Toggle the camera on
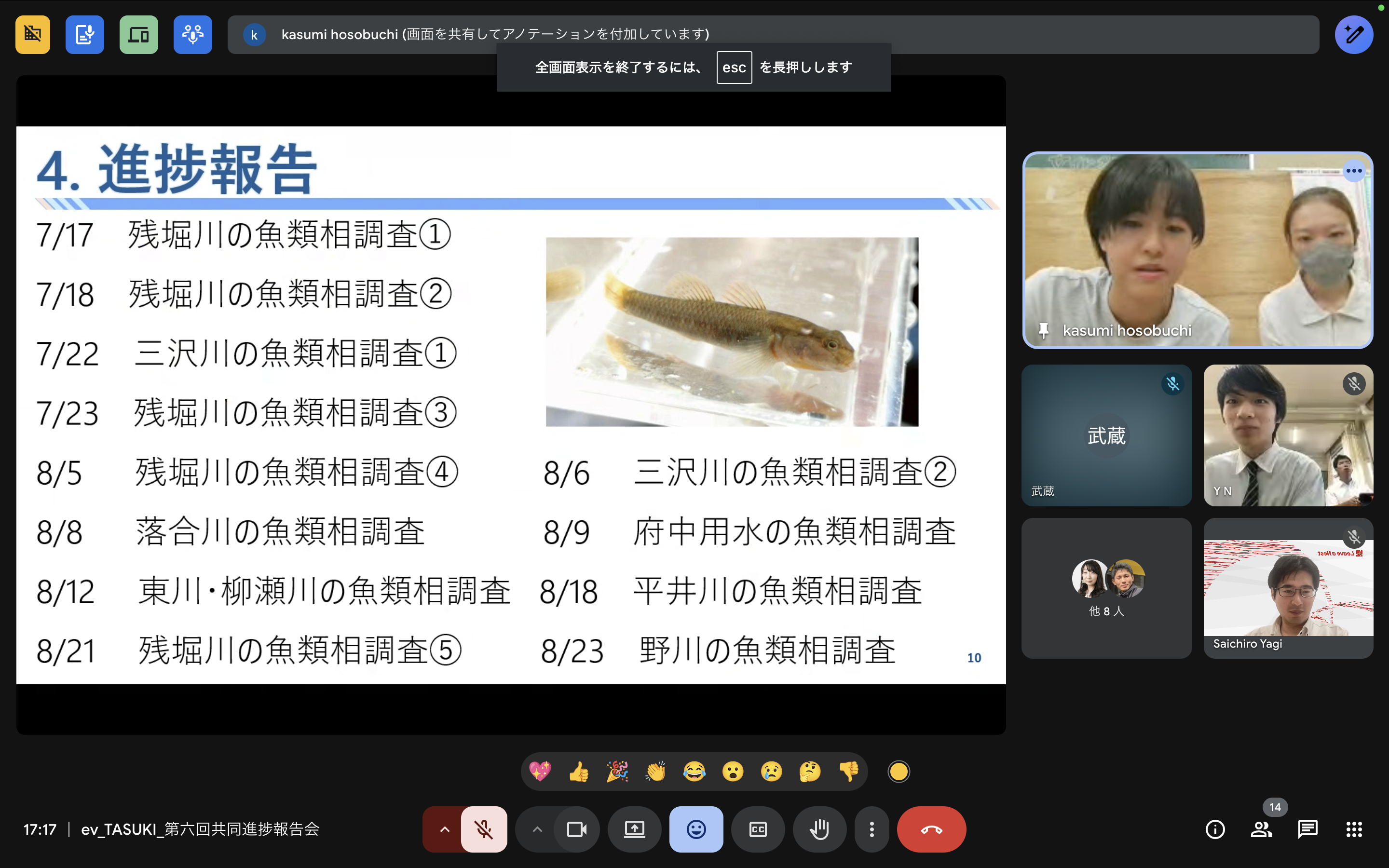 576,829
